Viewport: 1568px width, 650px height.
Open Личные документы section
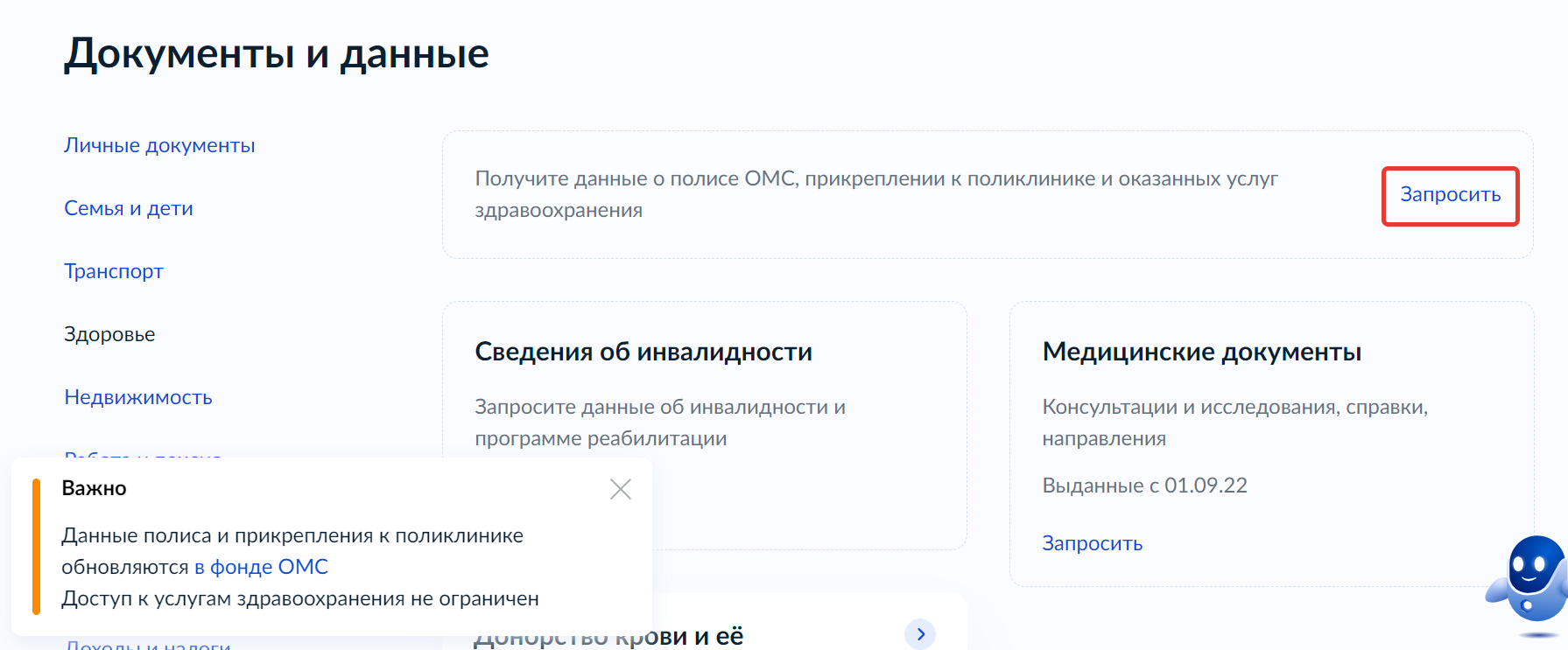[x=159, y=145]
